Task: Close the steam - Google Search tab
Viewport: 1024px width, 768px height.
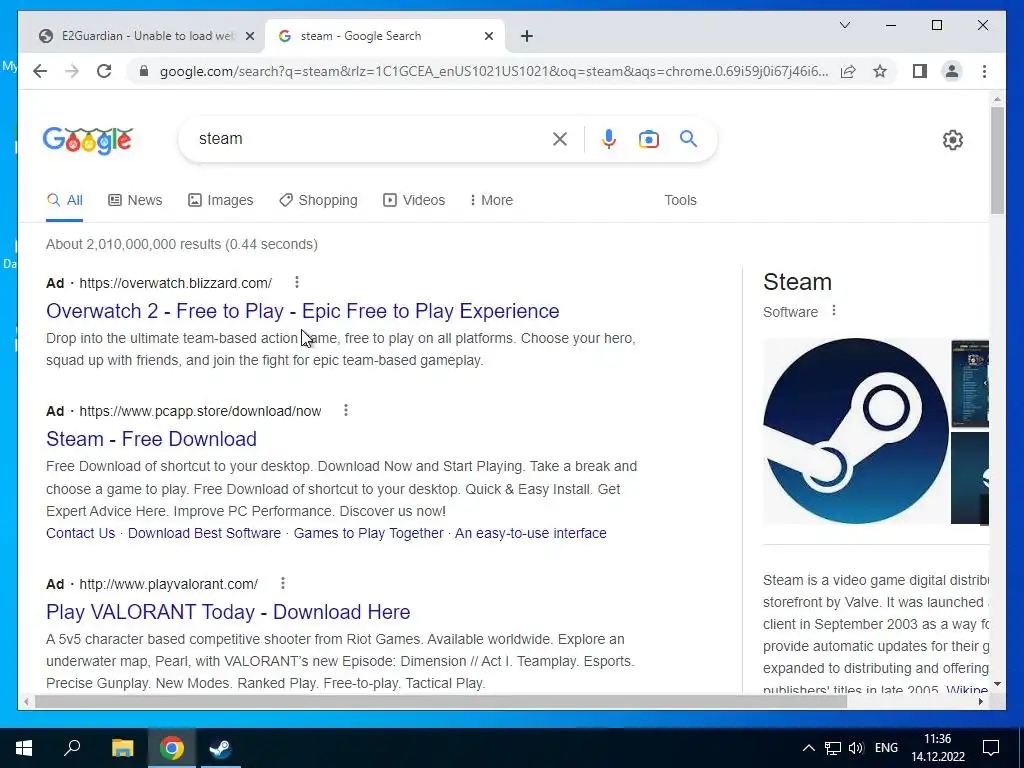Action: (488, 36)
